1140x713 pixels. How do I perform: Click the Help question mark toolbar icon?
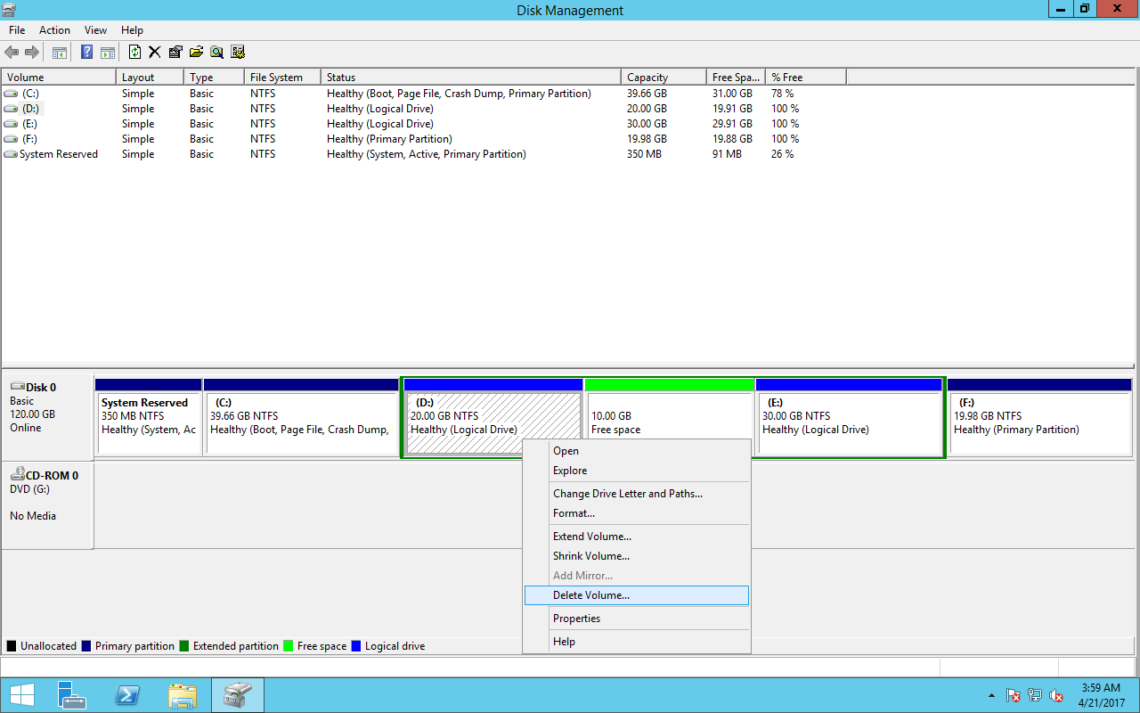click(86, 51)
